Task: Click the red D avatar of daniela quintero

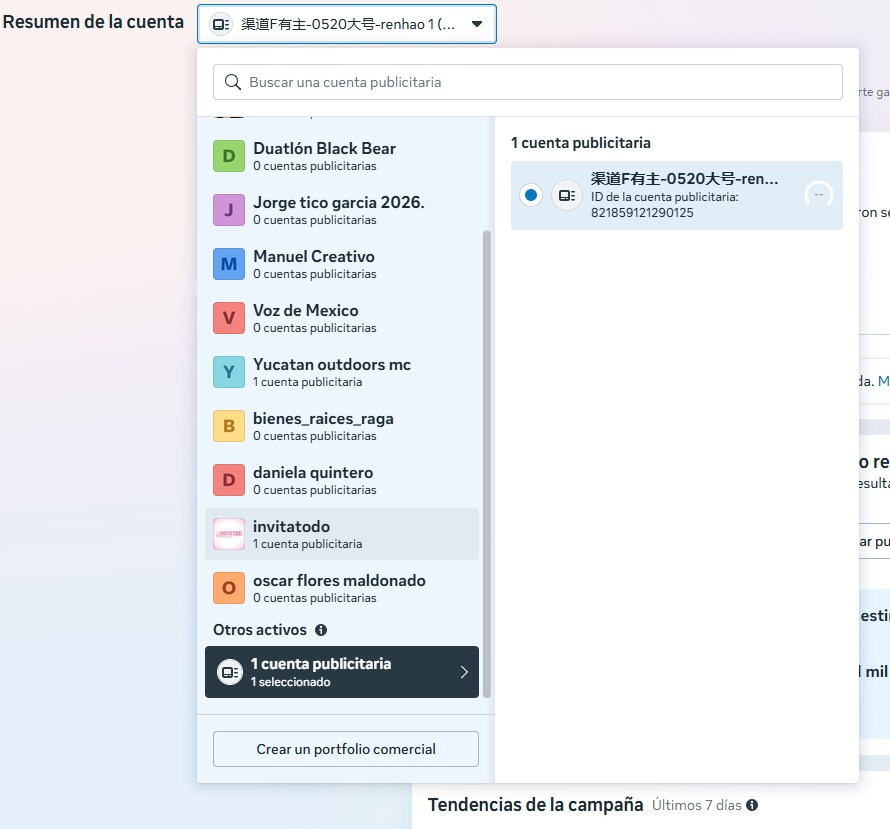Action: coord(229,480)
